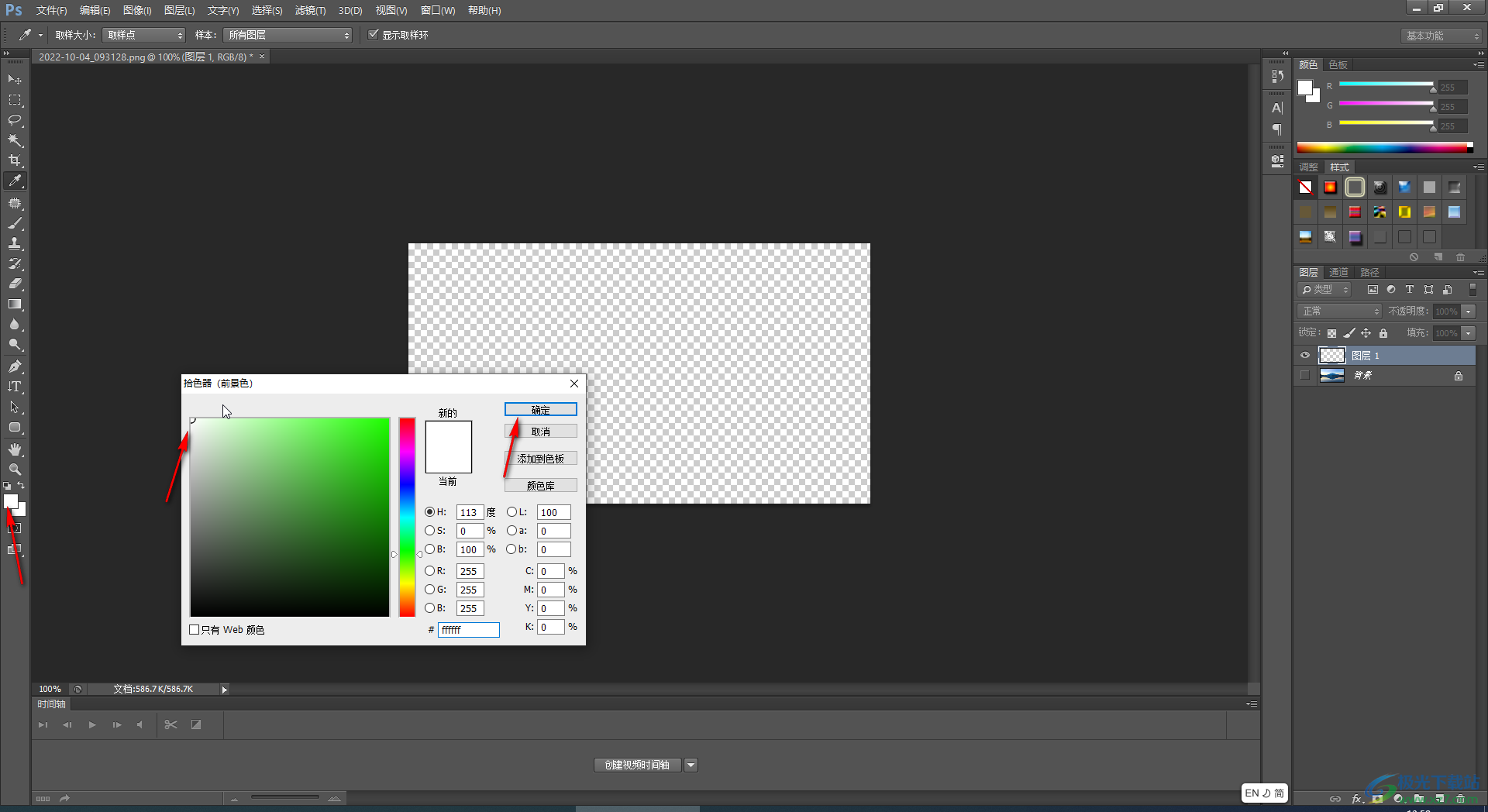Show the 背景 layer visibility box

(x=1305, y=376)
